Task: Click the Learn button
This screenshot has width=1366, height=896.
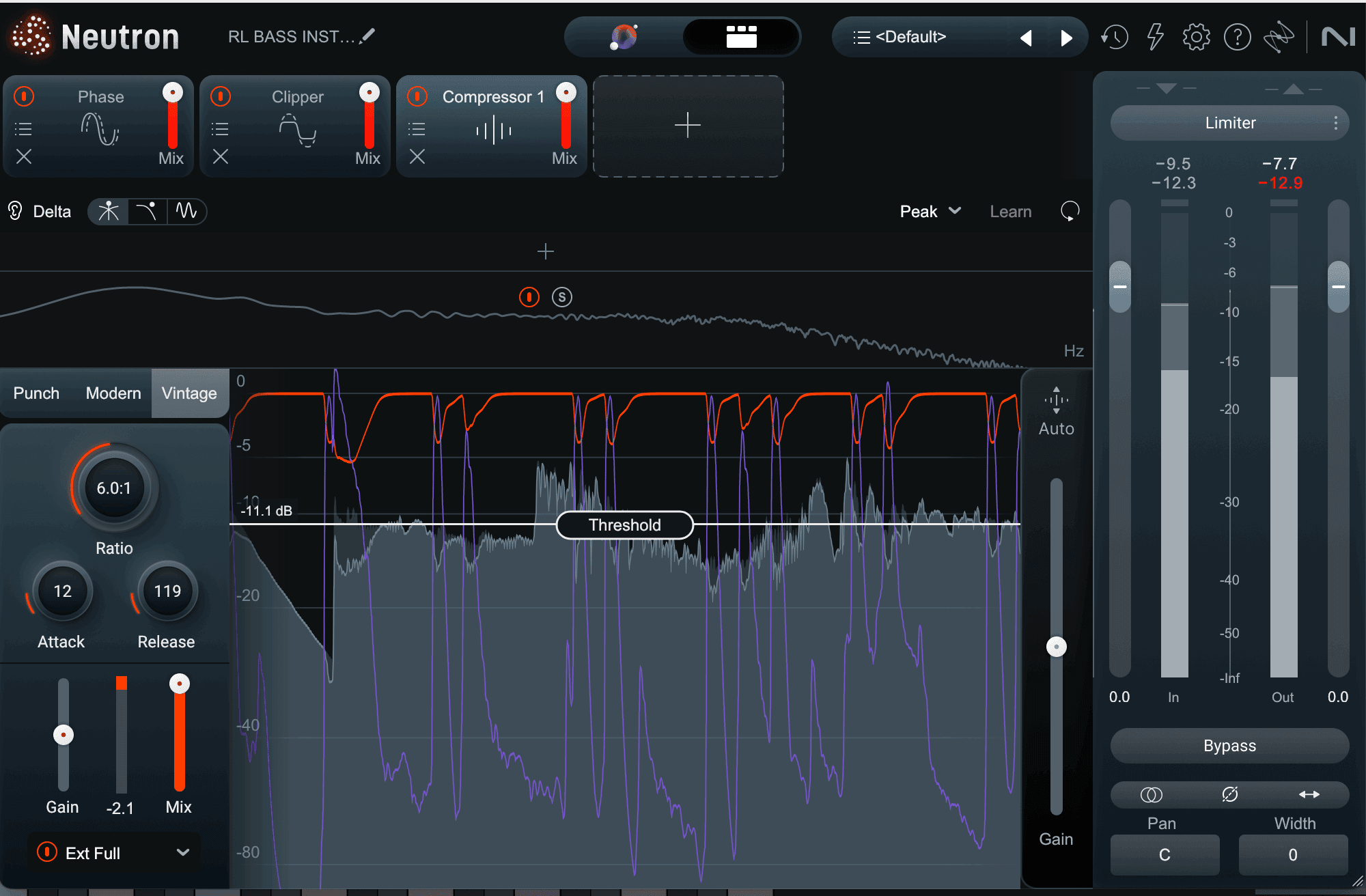Action: (x=1010, y=212)
